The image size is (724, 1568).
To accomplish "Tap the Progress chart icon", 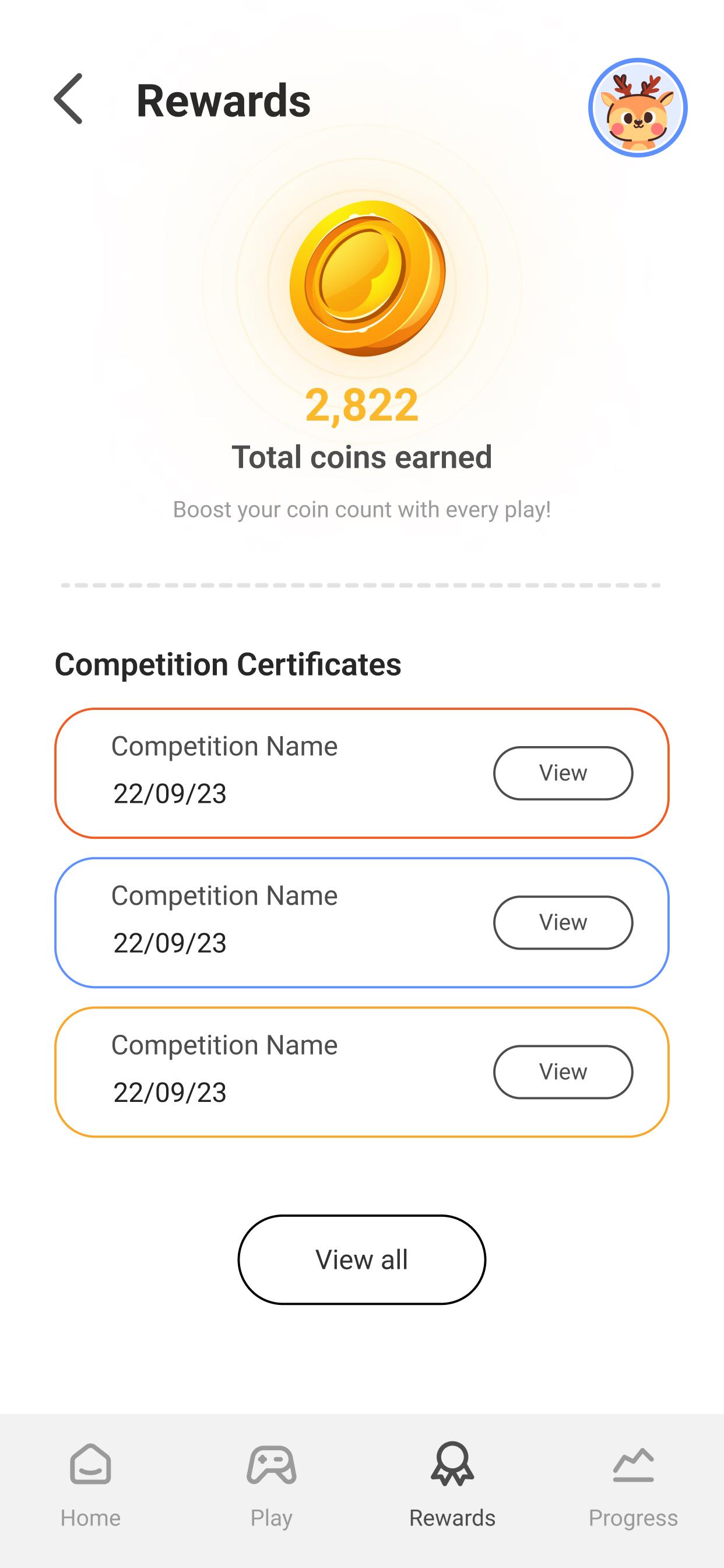I will [632, 1465].
